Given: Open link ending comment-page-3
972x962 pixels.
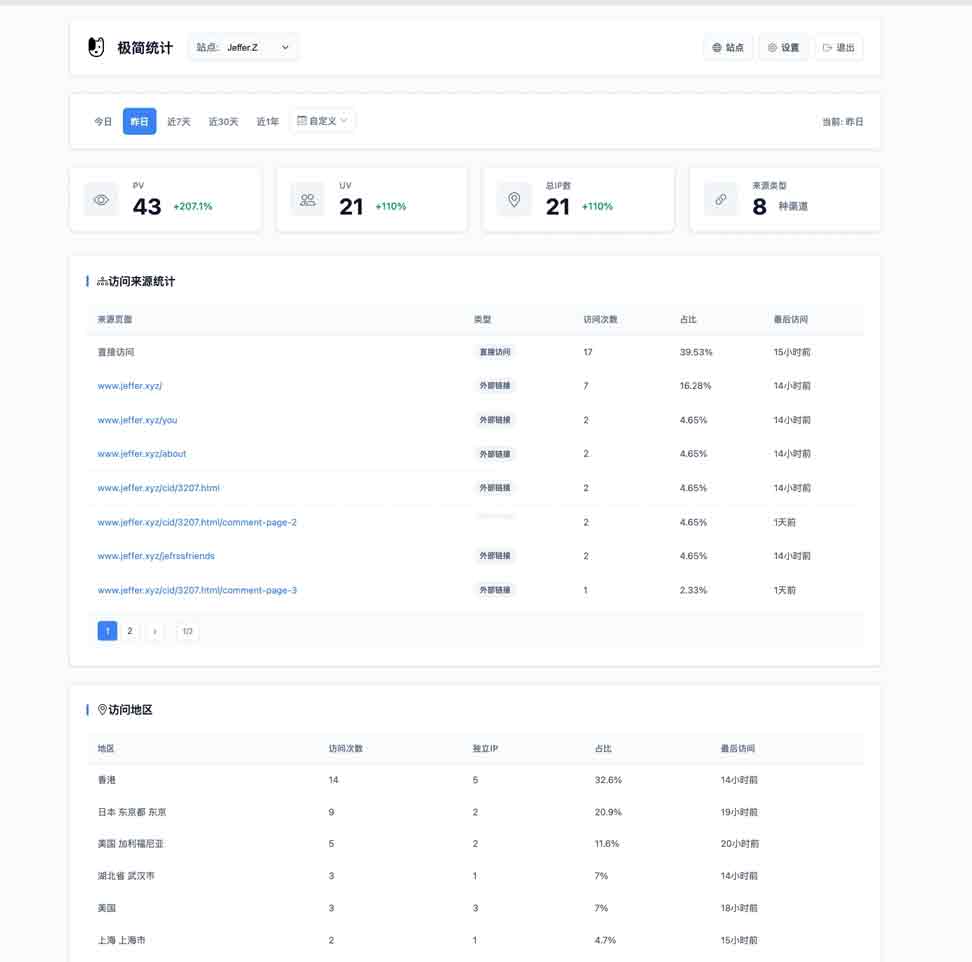Looking at the screenshot, I should point(197,590).
